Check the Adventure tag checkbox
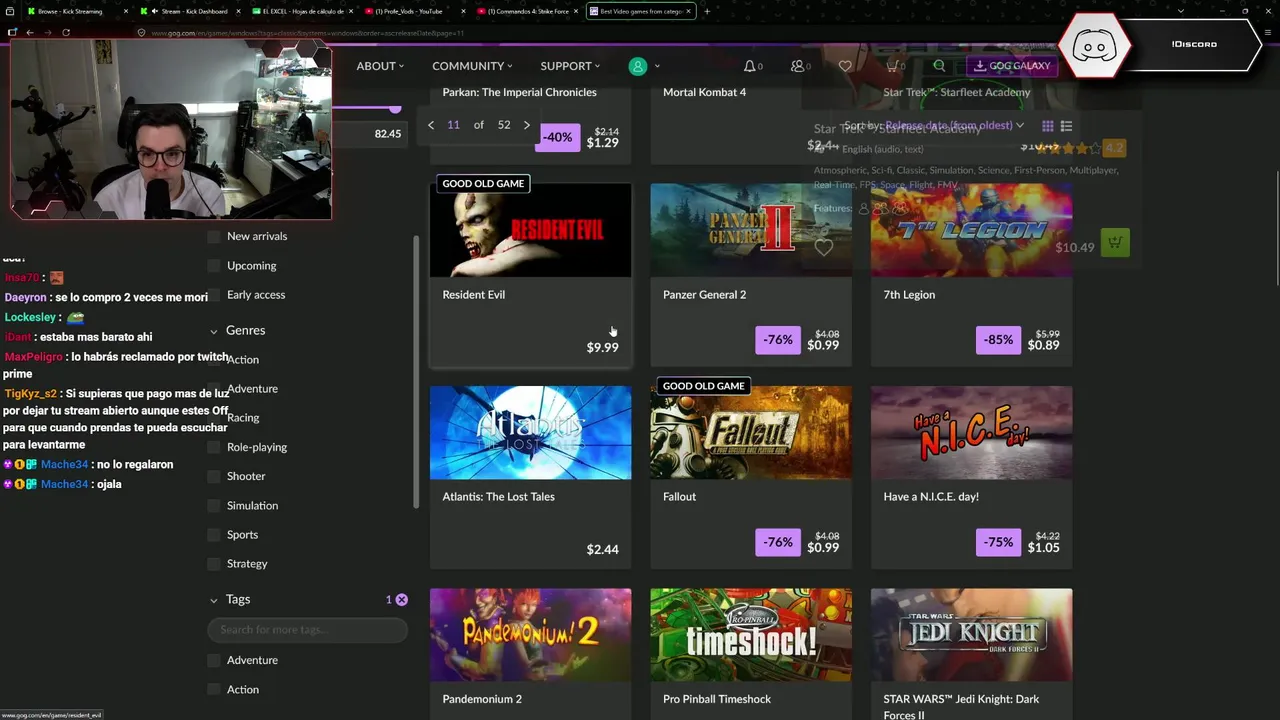 (x=213, y=660)
